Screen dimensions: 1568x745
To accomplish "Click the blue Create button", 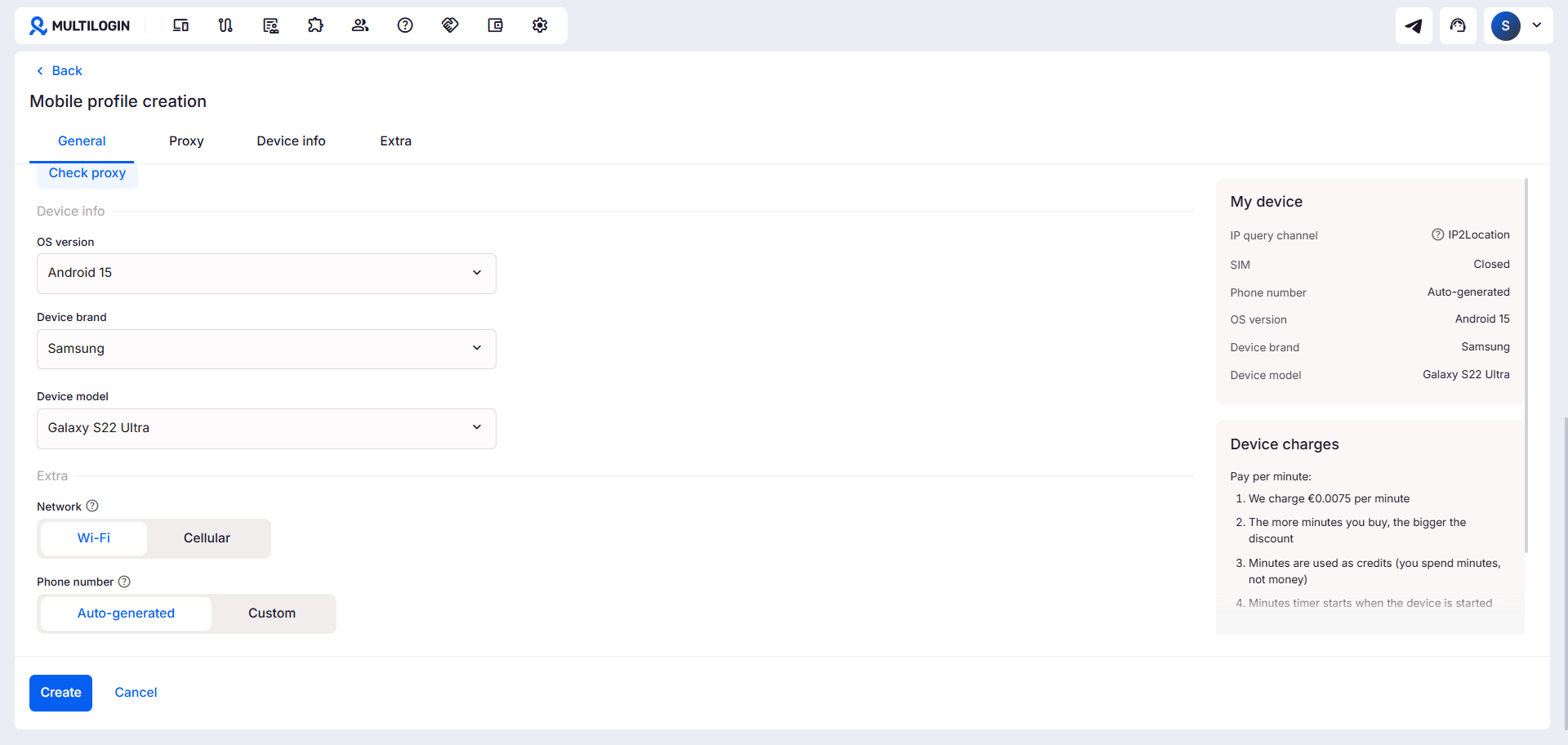I will 60,693.
